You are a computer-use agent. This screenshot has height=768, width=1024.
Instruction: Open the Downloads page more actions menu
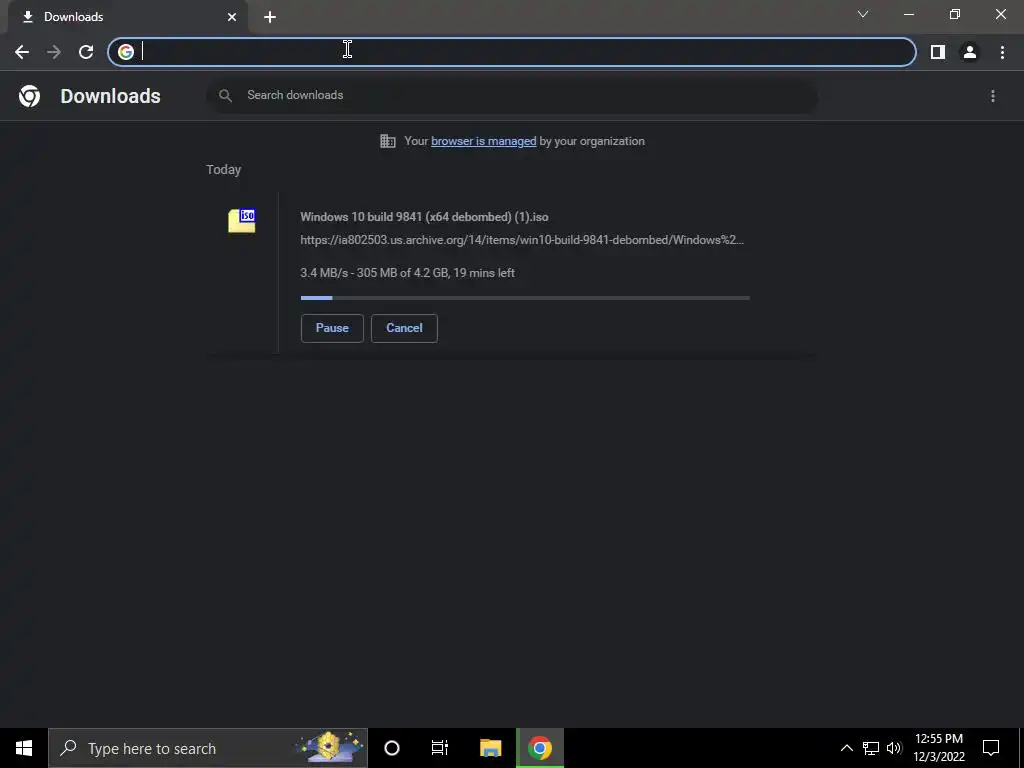tap(993, 96)
